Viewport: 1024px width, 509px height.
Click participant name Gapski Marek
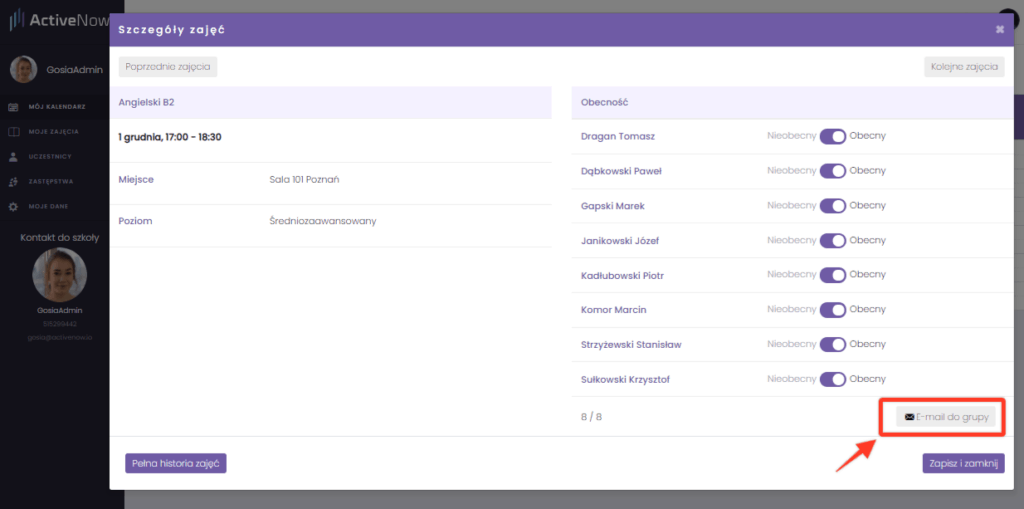tap(613, 206)
